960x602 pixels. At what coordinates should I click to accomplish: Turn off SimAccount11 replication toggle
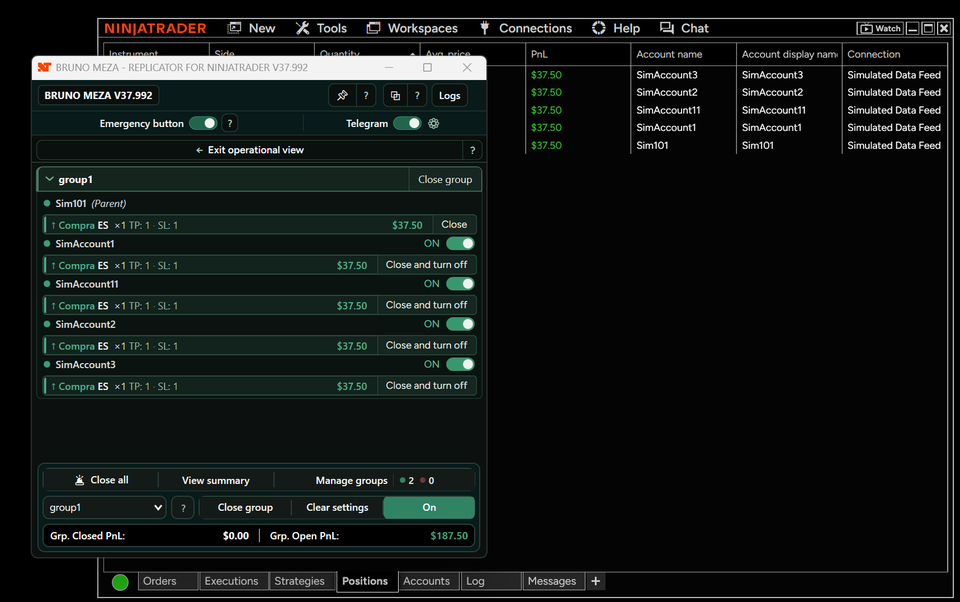tap(460, 284)
